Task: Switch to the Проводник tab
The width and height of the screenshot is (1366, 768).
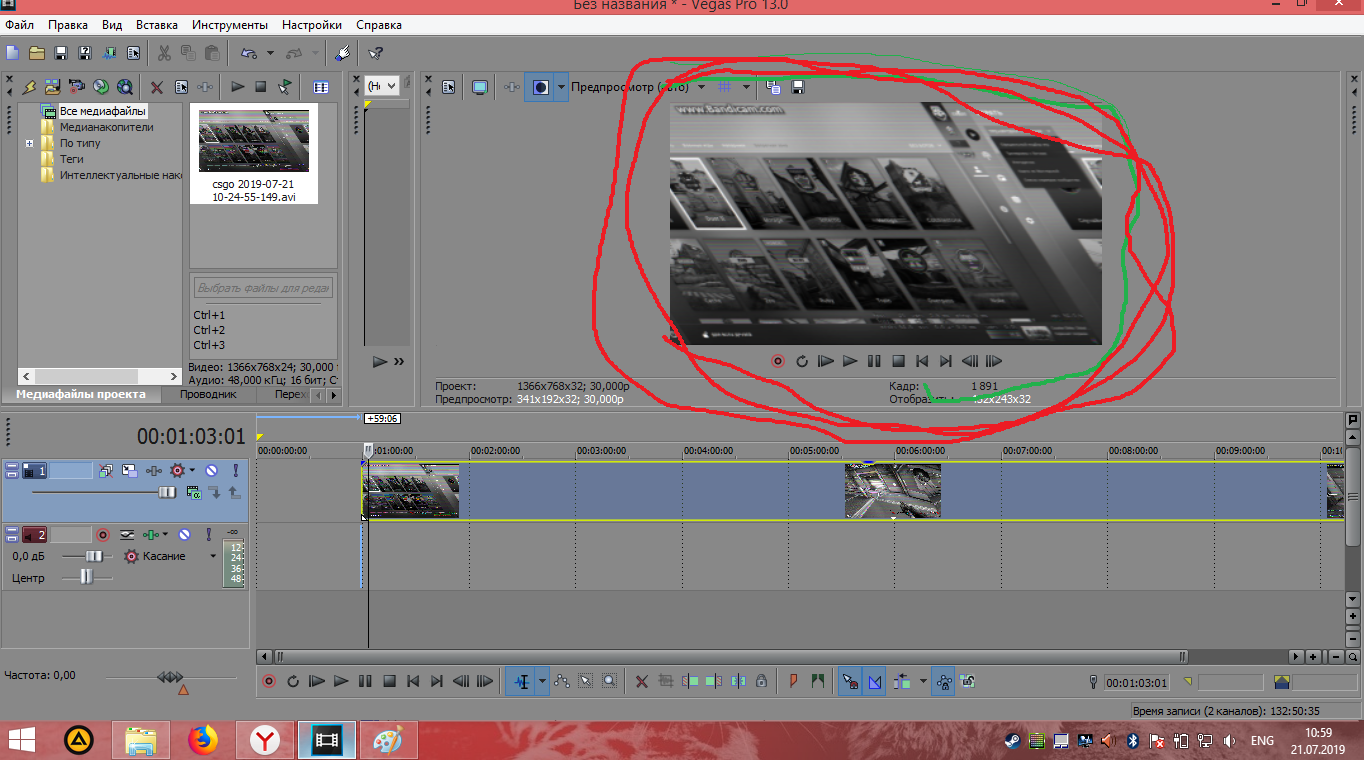Action: pyautogui.click(x=208, y=394)
